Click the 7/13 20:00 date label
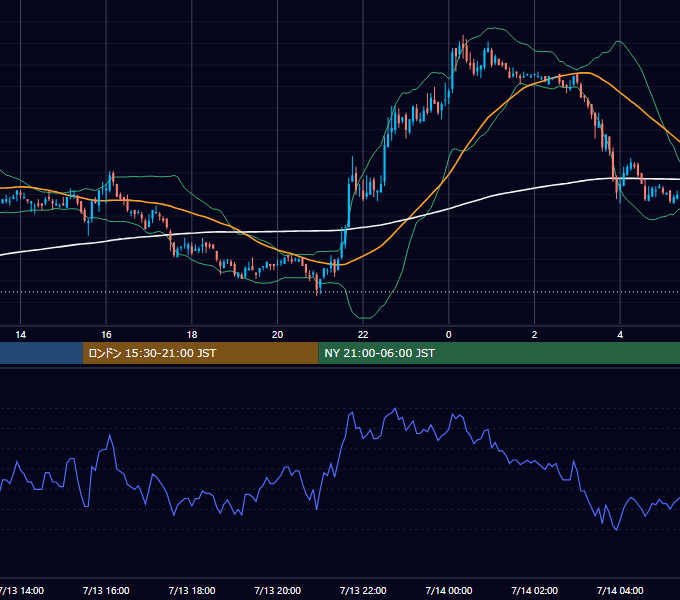The width and height of the screenshot is (680, 600). (278, 590)
